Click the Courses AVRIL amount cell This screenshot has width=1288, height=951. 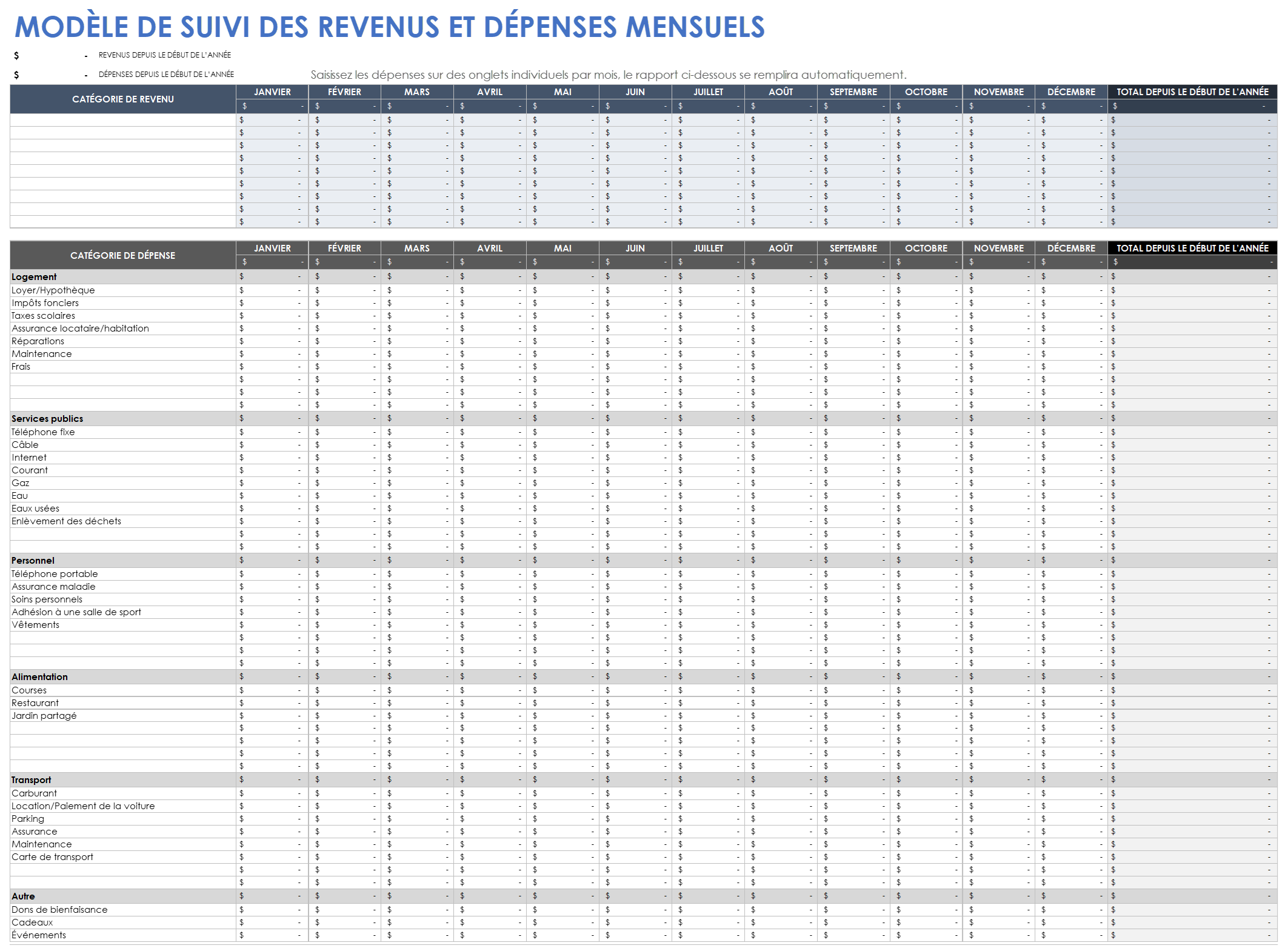click(490, 690)
